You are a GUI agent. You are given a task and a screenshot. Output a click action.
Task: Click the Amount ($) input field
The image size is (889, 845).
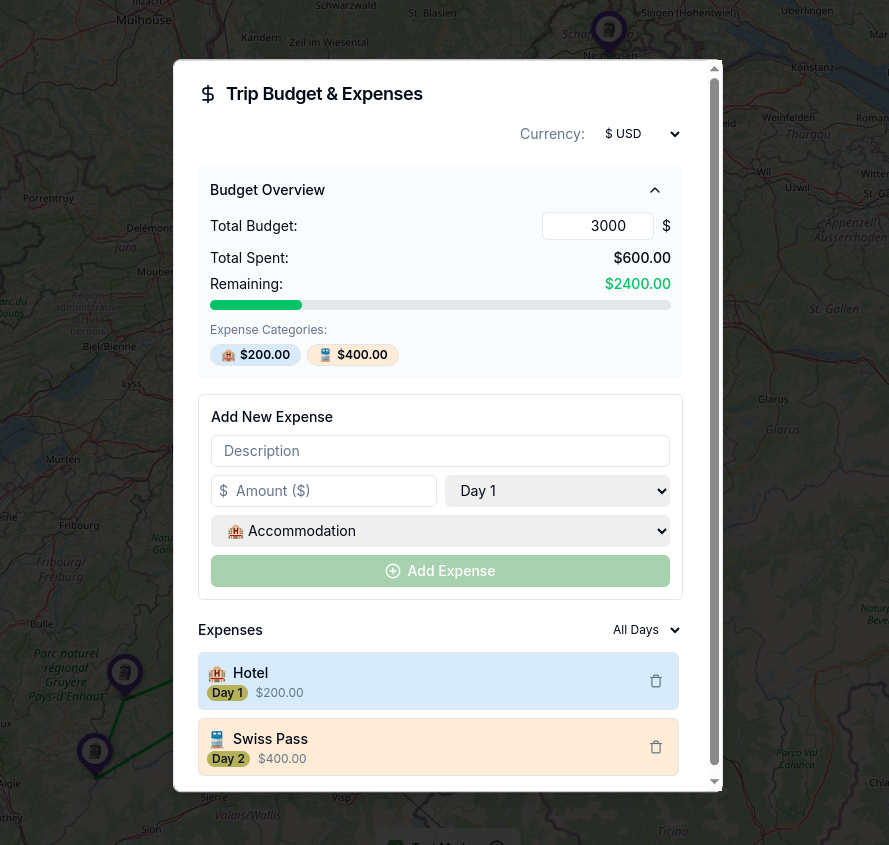click(x=324, y=491)
